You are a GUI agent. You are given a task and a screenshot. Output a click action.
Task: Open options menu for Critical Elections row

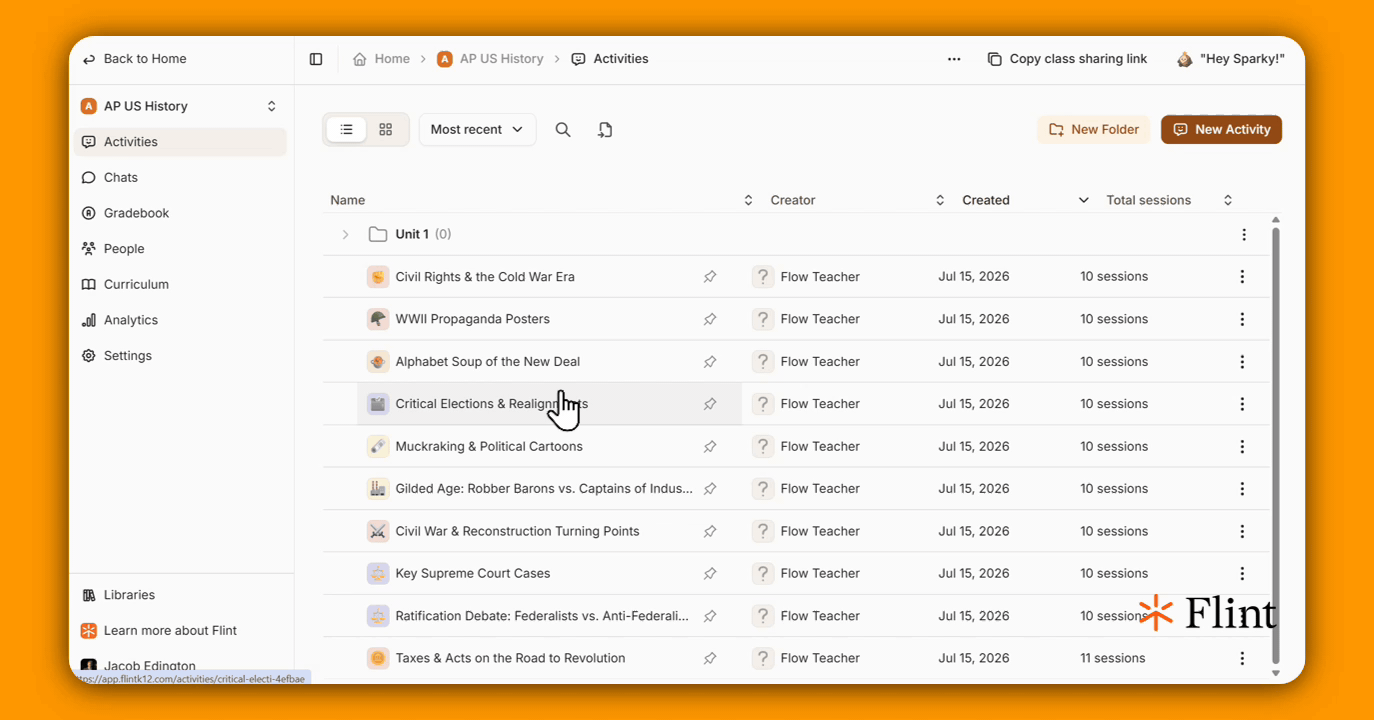(x=1242, y=404)
